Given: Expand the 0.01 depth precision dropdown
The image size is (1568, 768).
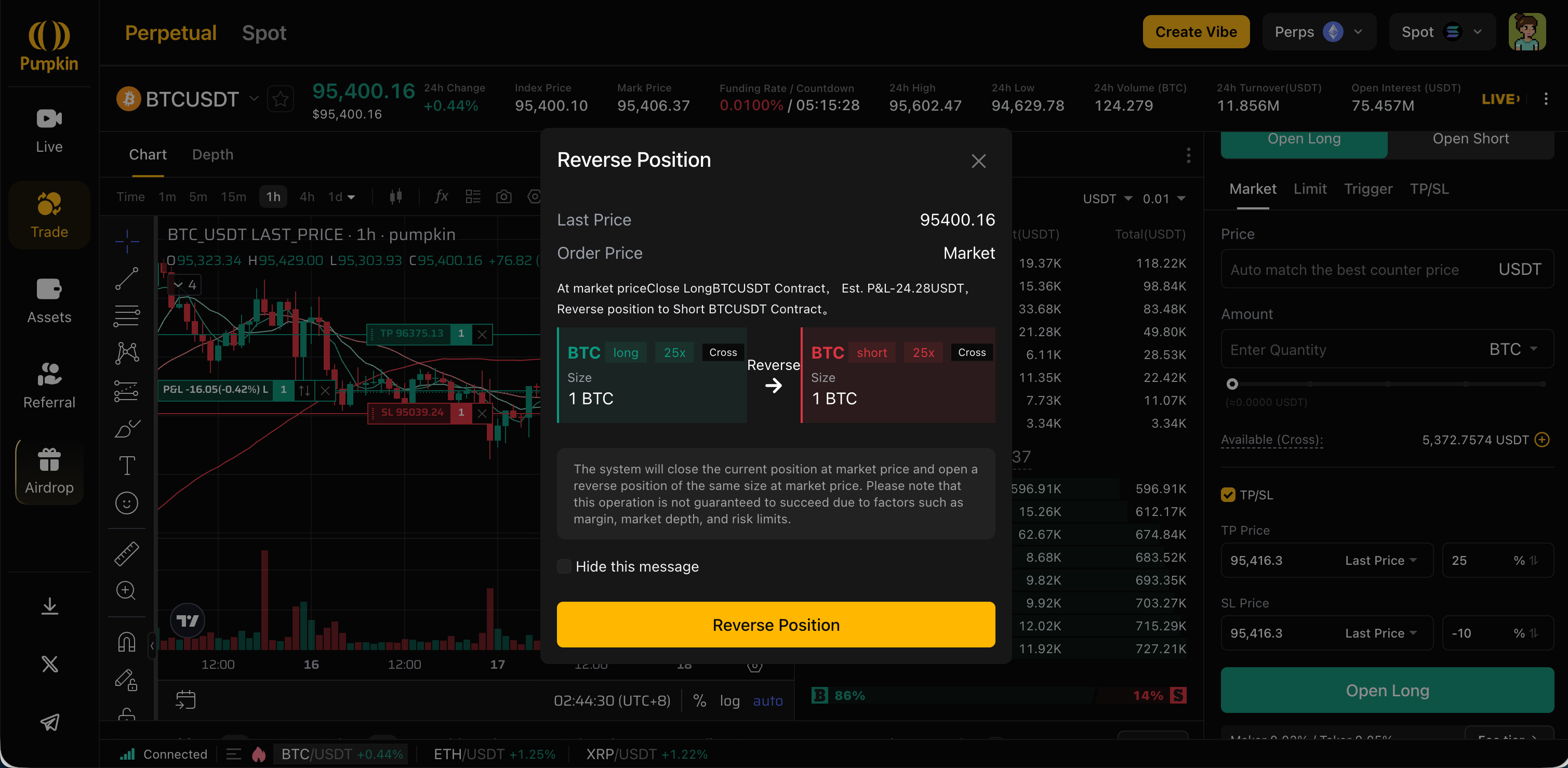Looking at the screenshot, I should click(1164, 199).
